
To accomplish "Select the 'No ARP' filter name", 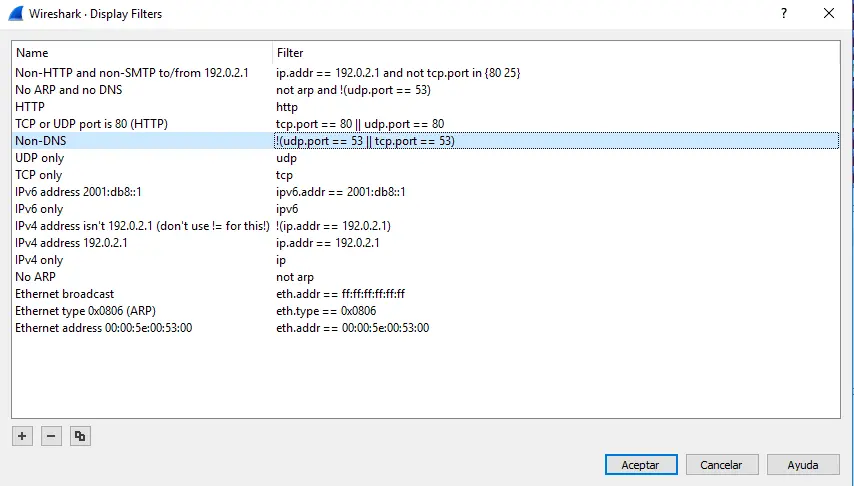I will (35, 277).
